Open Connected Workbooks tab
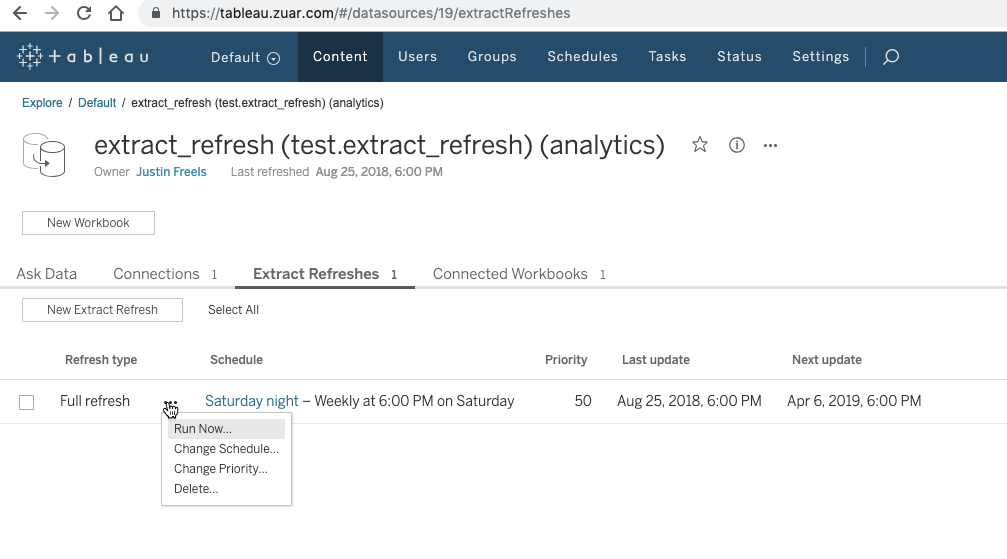This screenshot has height=559, width=1007. [519, 274]
